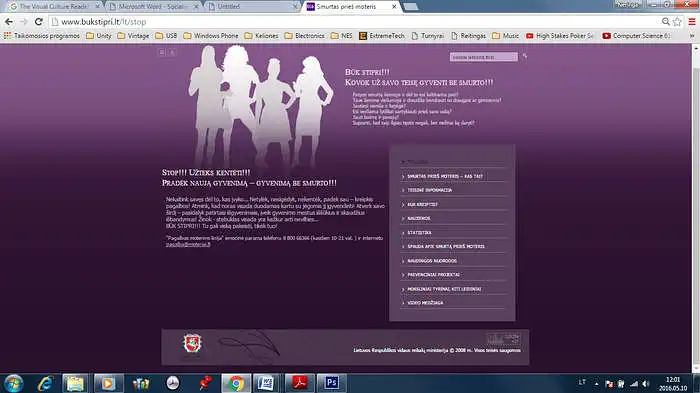Open the Windows Phone bookmarks folder
This screenshot has width=700, height=393.
click(x=211, y=36)
